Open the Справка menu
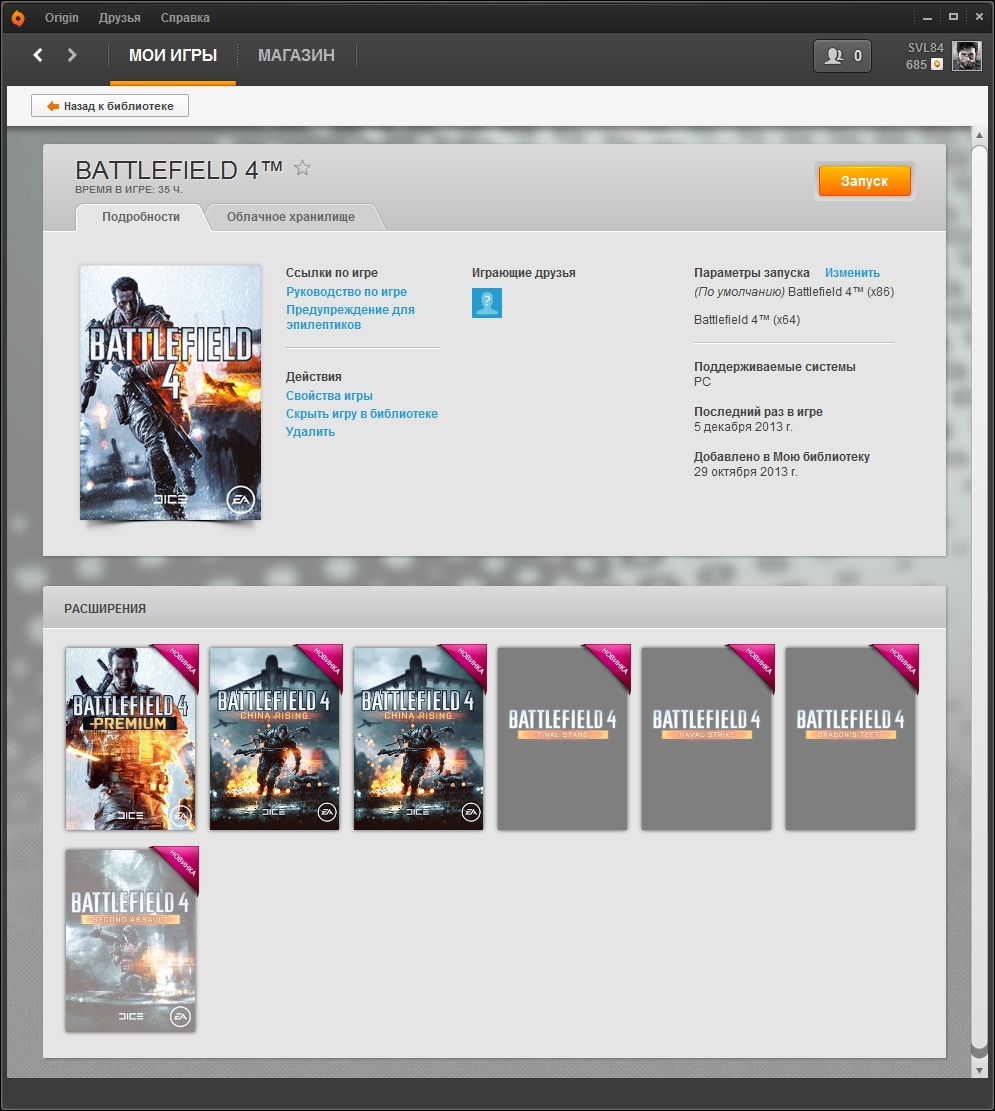 coord(185,18)
